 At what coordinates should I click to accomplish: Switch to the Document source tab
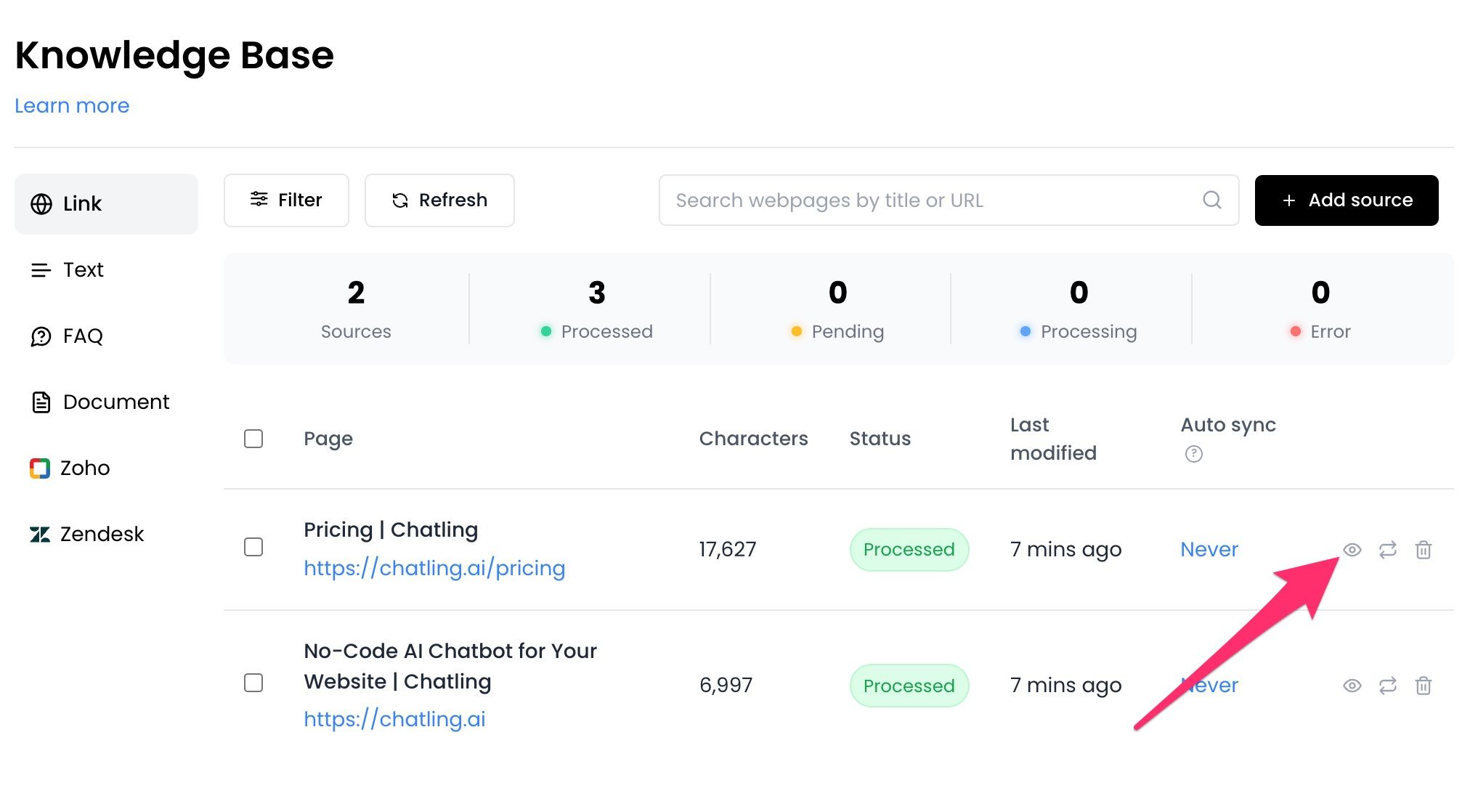115,402
